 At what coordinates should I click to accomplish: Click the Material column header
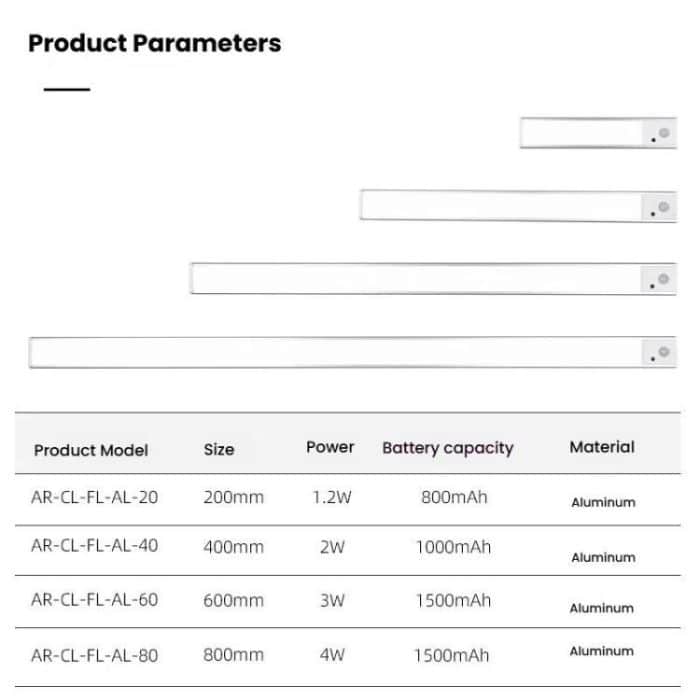coord(602,447)
